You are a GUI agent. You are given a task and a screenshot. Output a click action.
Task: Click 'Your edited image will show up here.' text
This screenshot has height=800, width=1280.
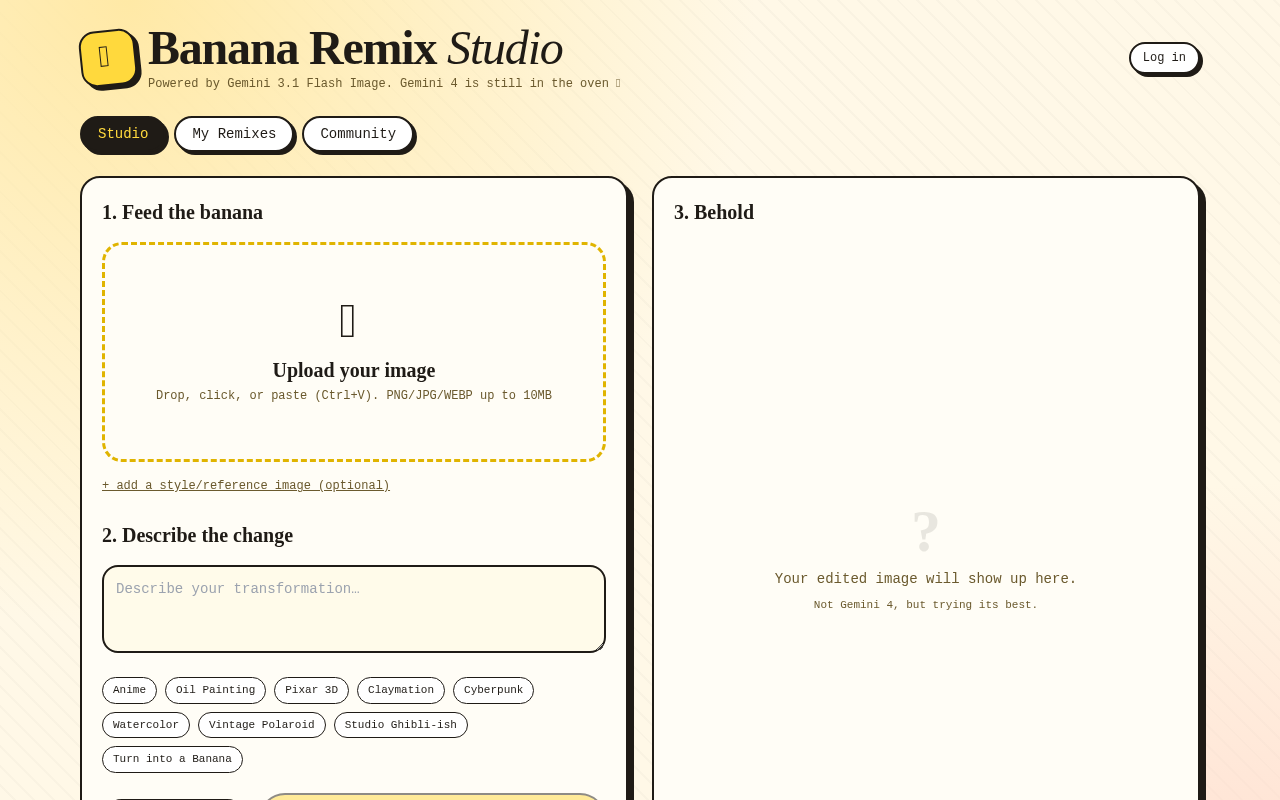tap(926, 579)
